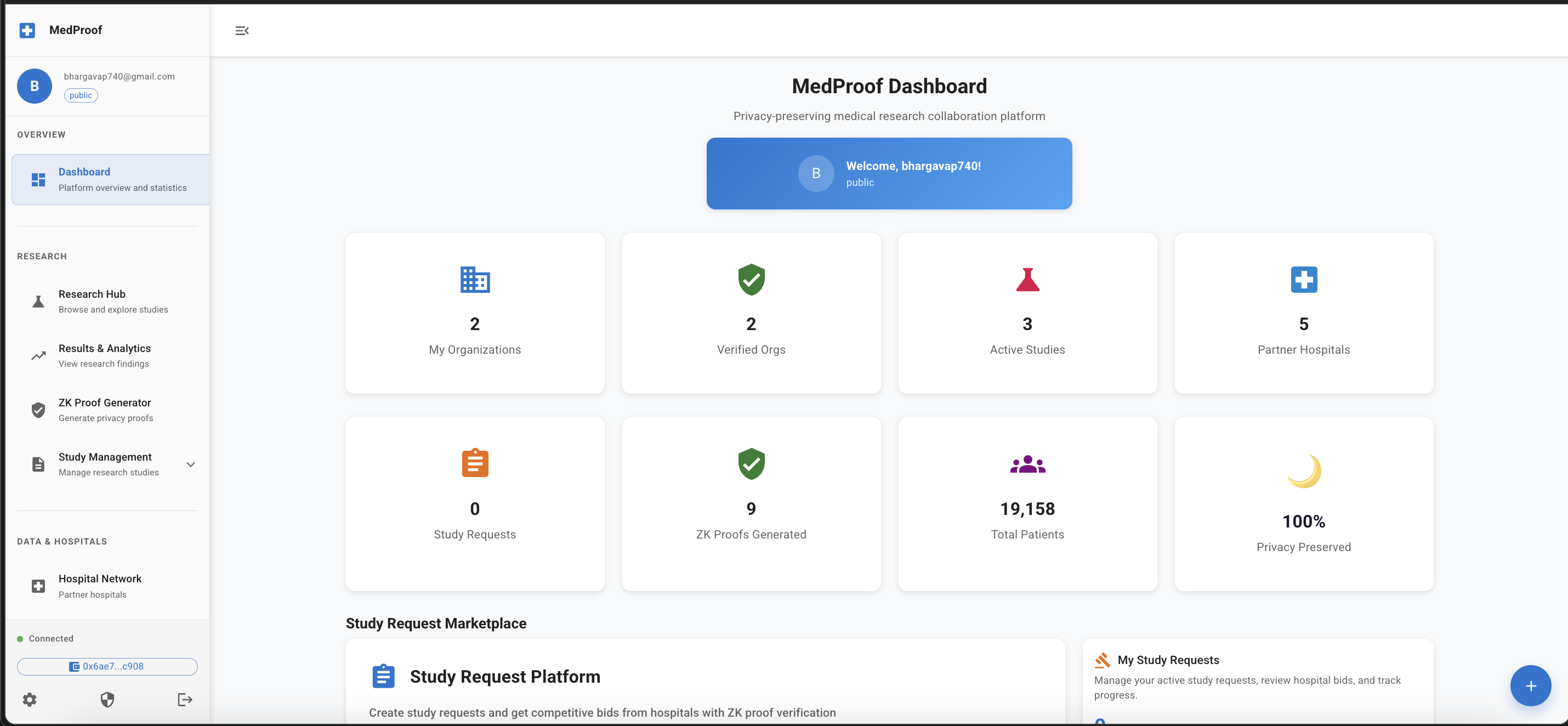1568x726 pixels.
Task: Click the user avatar B in sidebar
Action: pyautogui.click(x=35, y=86)
